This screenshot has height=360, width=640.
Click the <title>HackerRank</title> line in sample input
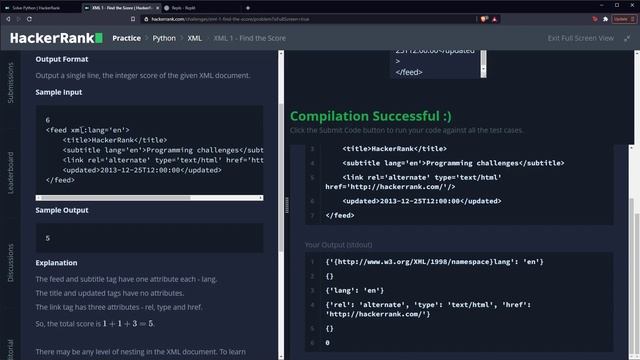115,140
